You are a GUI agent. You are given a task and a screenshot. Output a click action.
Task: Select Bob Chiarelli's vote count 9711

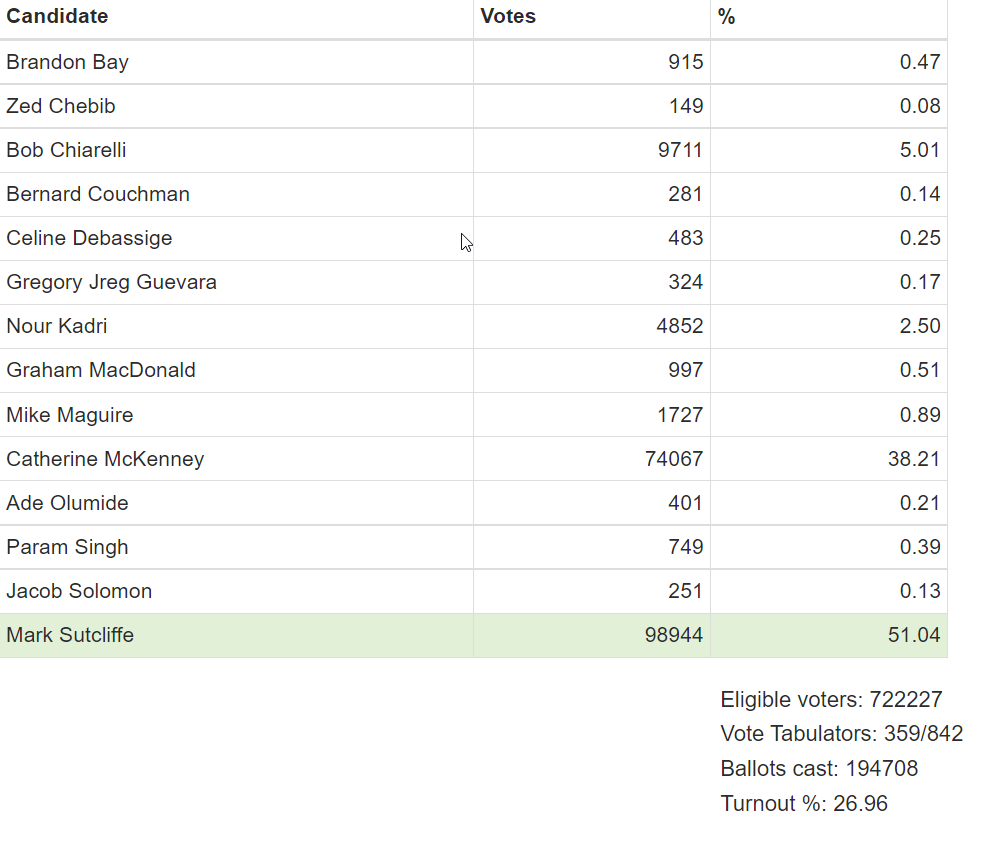pyautogui.click(x=680, y=150)
